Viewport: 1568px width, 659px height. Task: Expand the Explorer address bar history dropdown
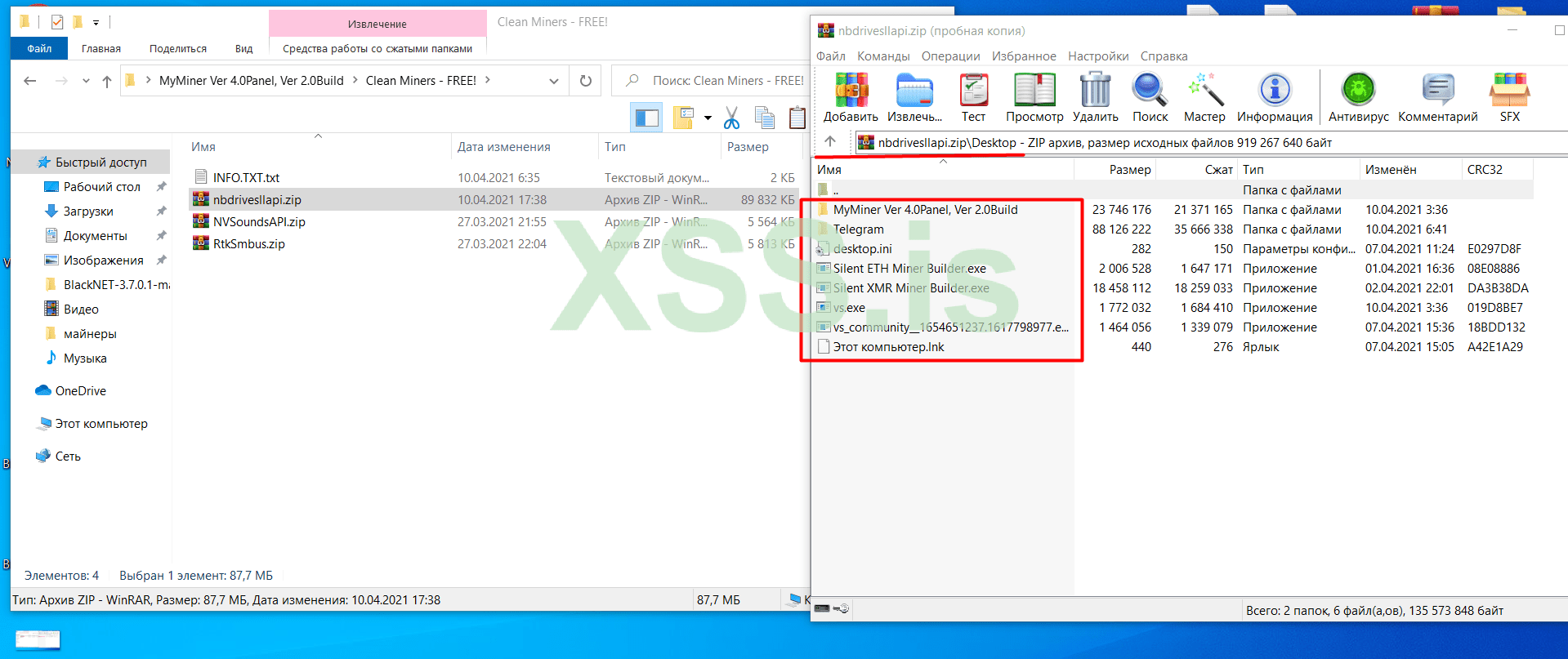click(553, 81)
